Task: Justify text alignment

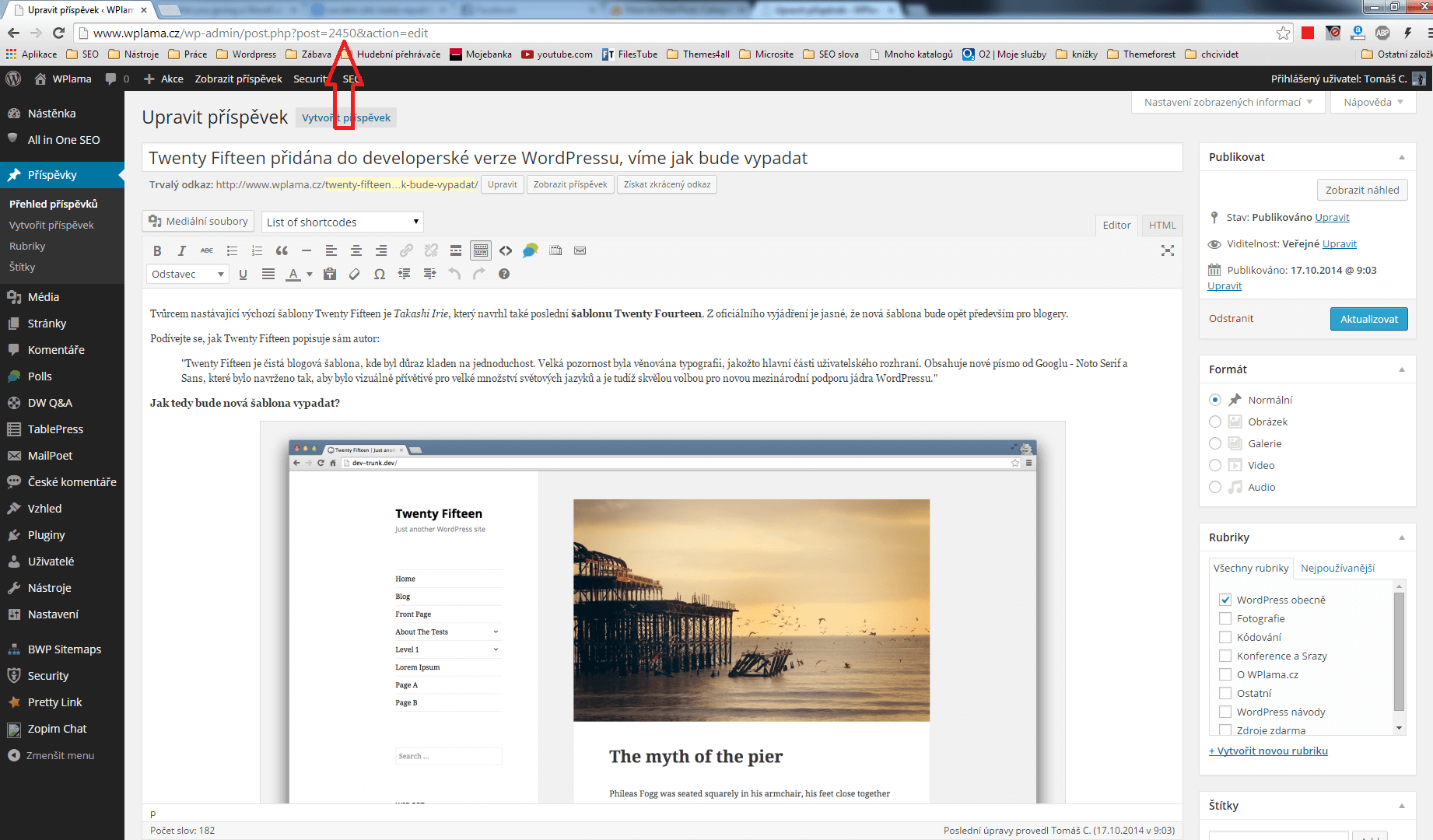Action: (x=268, y=274)
